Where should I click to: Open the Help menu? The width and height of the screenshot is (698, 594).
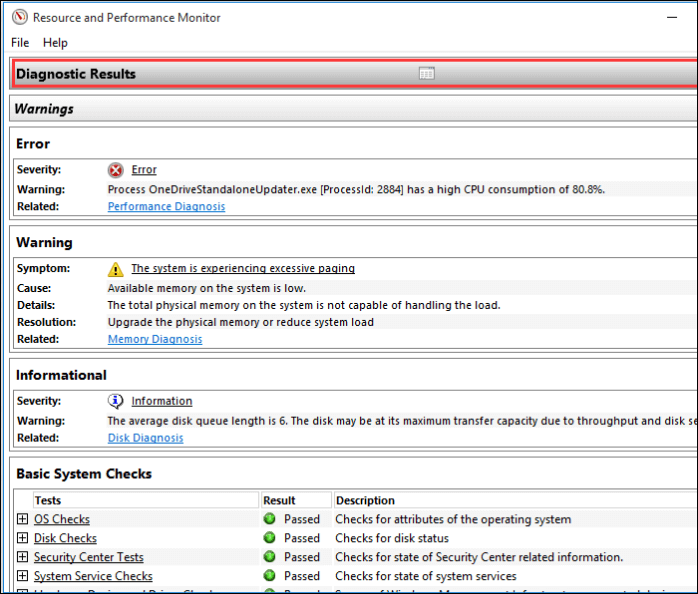pyautogui.click(x=55, y=43)
